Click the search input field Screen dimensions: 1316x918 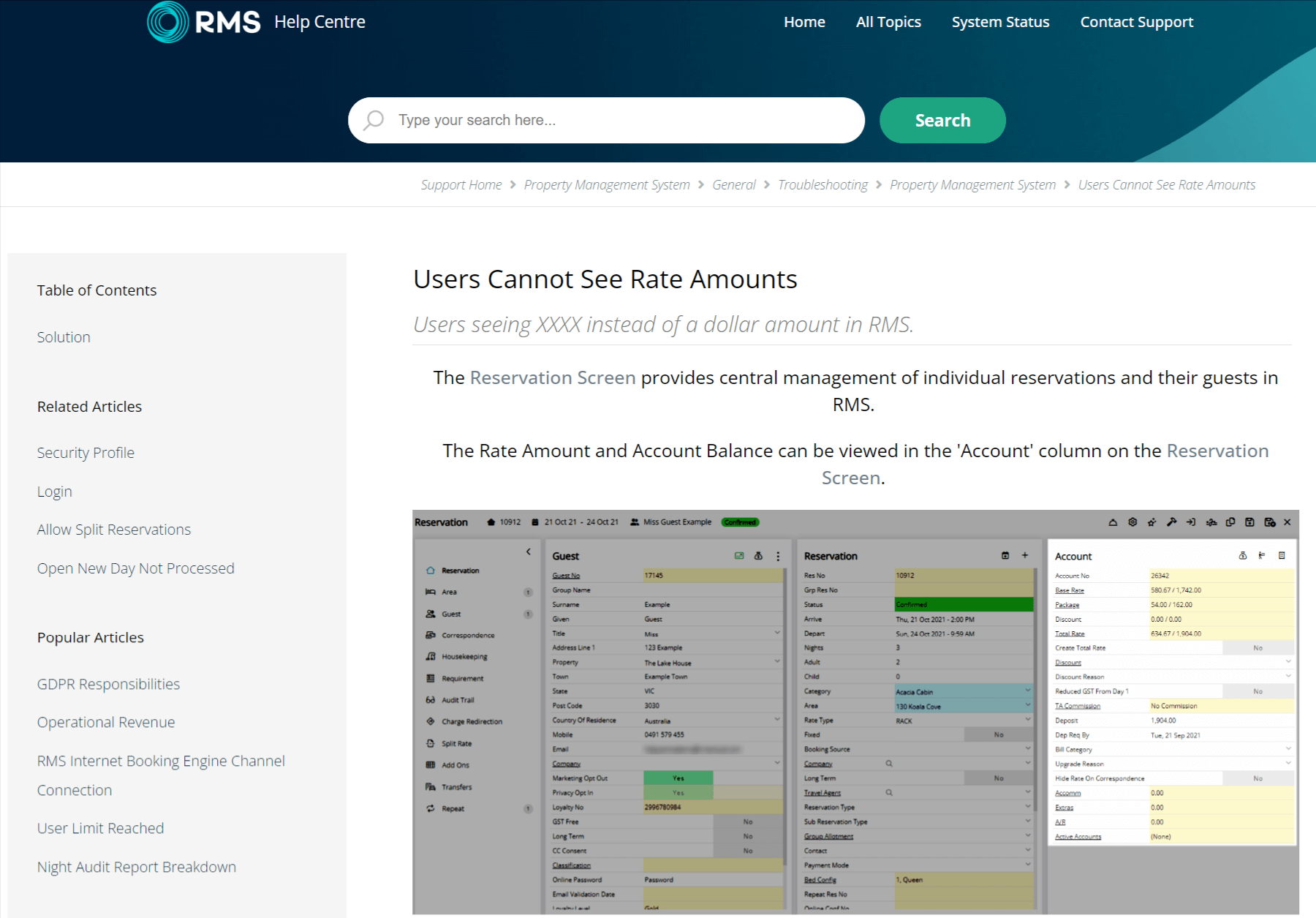(607, 120)
